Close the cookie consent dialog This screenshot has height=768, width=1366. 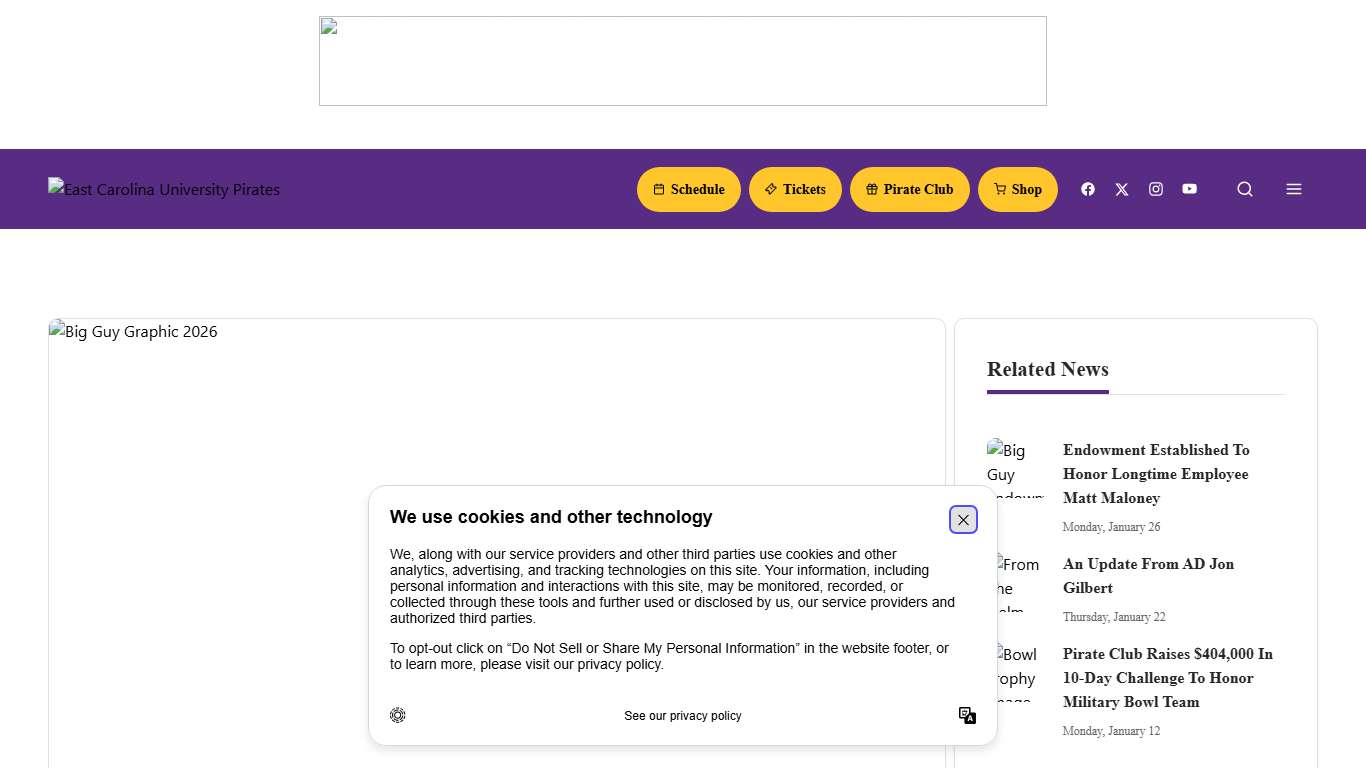click(963, 520)
